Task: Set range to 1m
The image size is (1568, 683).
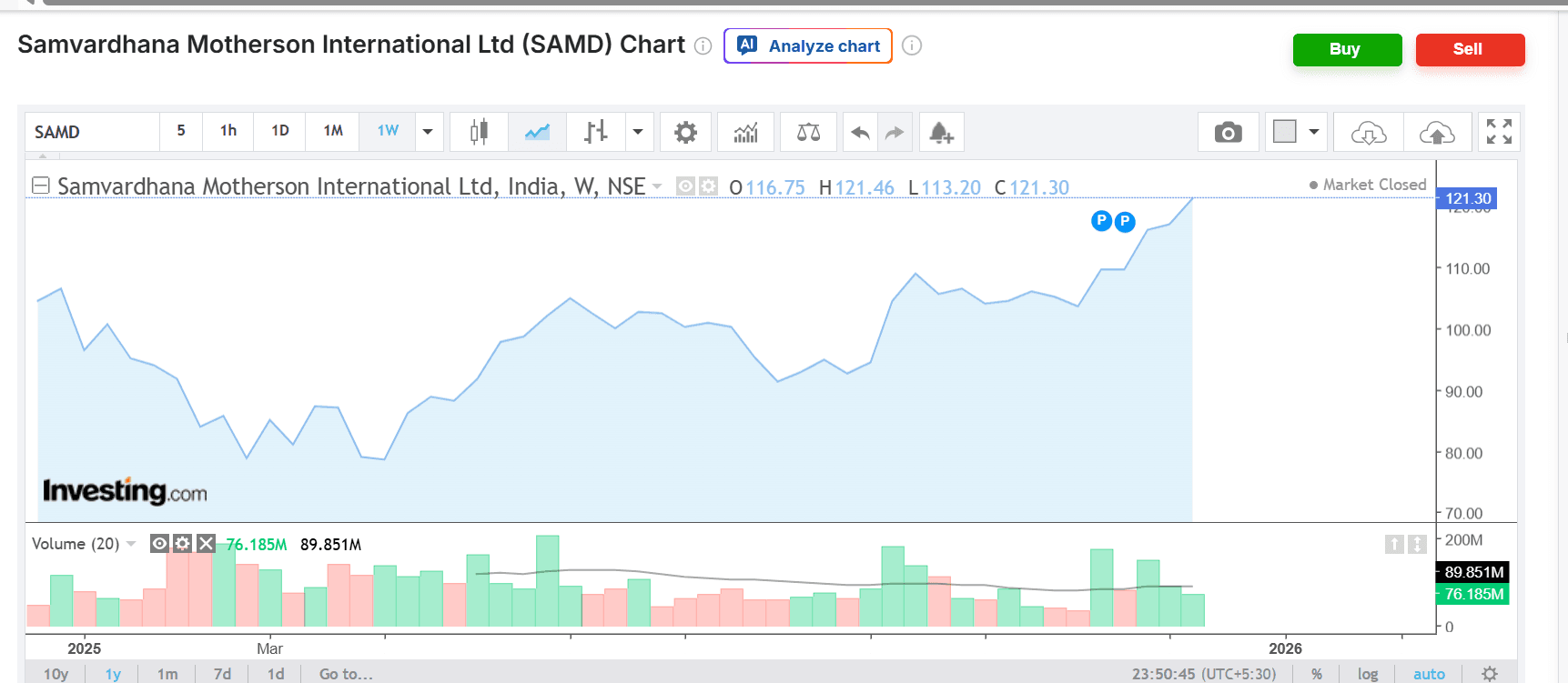Action: [167, 674]
